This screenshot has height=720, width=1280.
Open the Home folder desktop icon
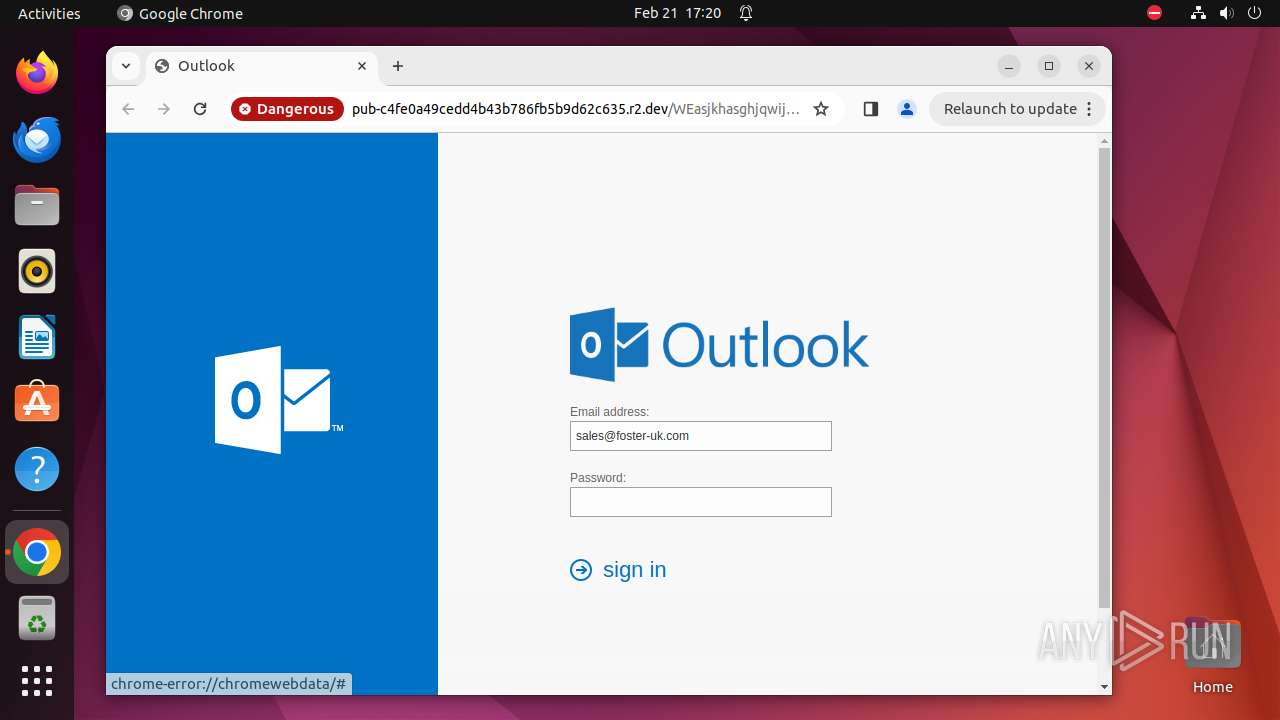click(x=1212, y=656)
